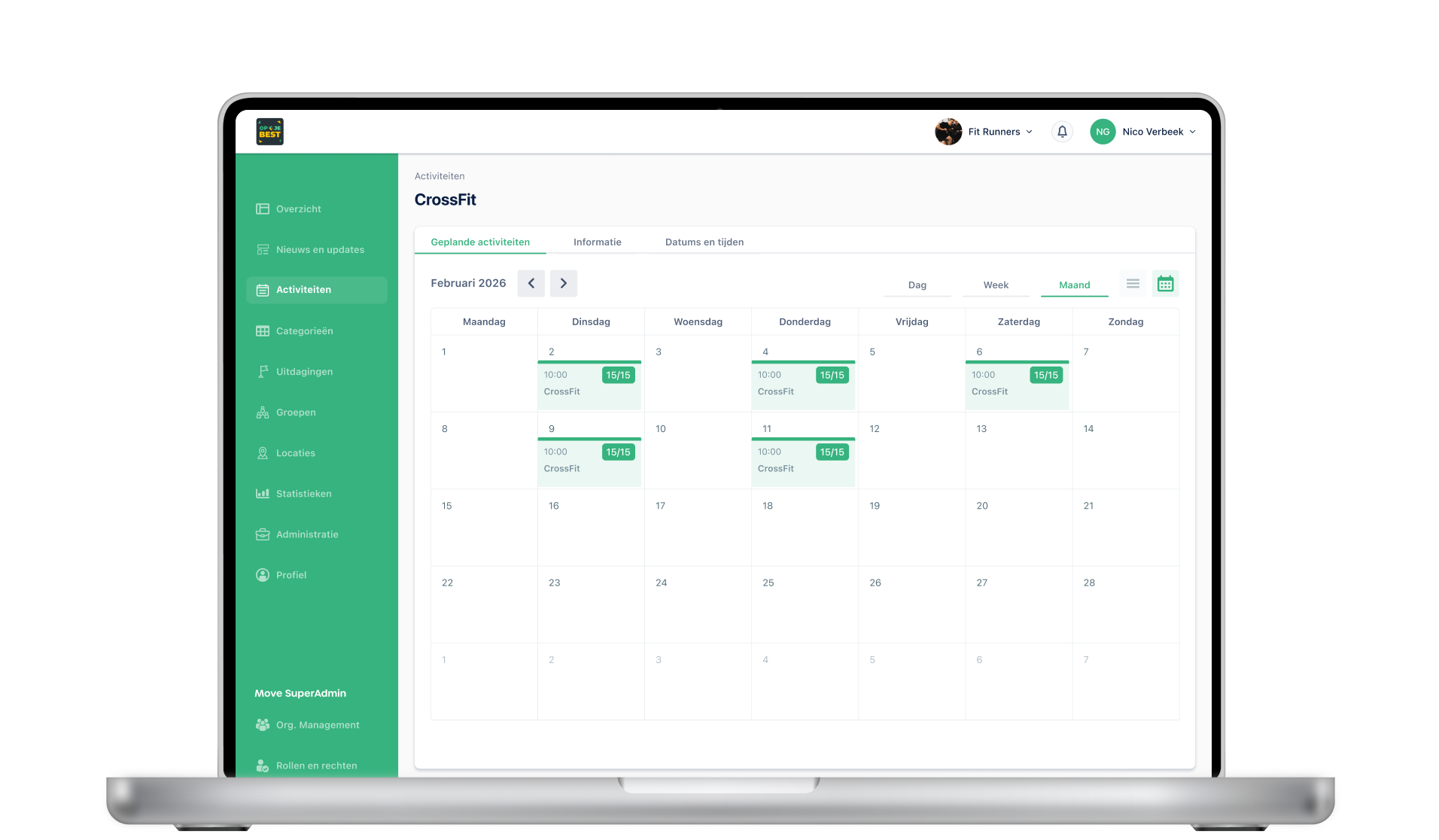Open Overzicht in the sidebar
This screenshot has width=1439, height=840.
(298, 209)
